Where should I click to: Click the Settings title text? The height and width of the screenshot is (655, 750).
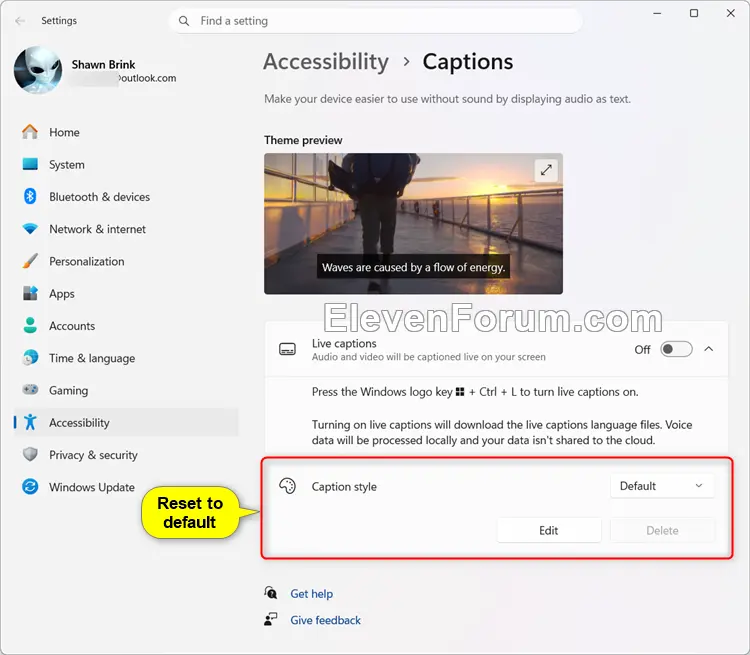(59, 21)
